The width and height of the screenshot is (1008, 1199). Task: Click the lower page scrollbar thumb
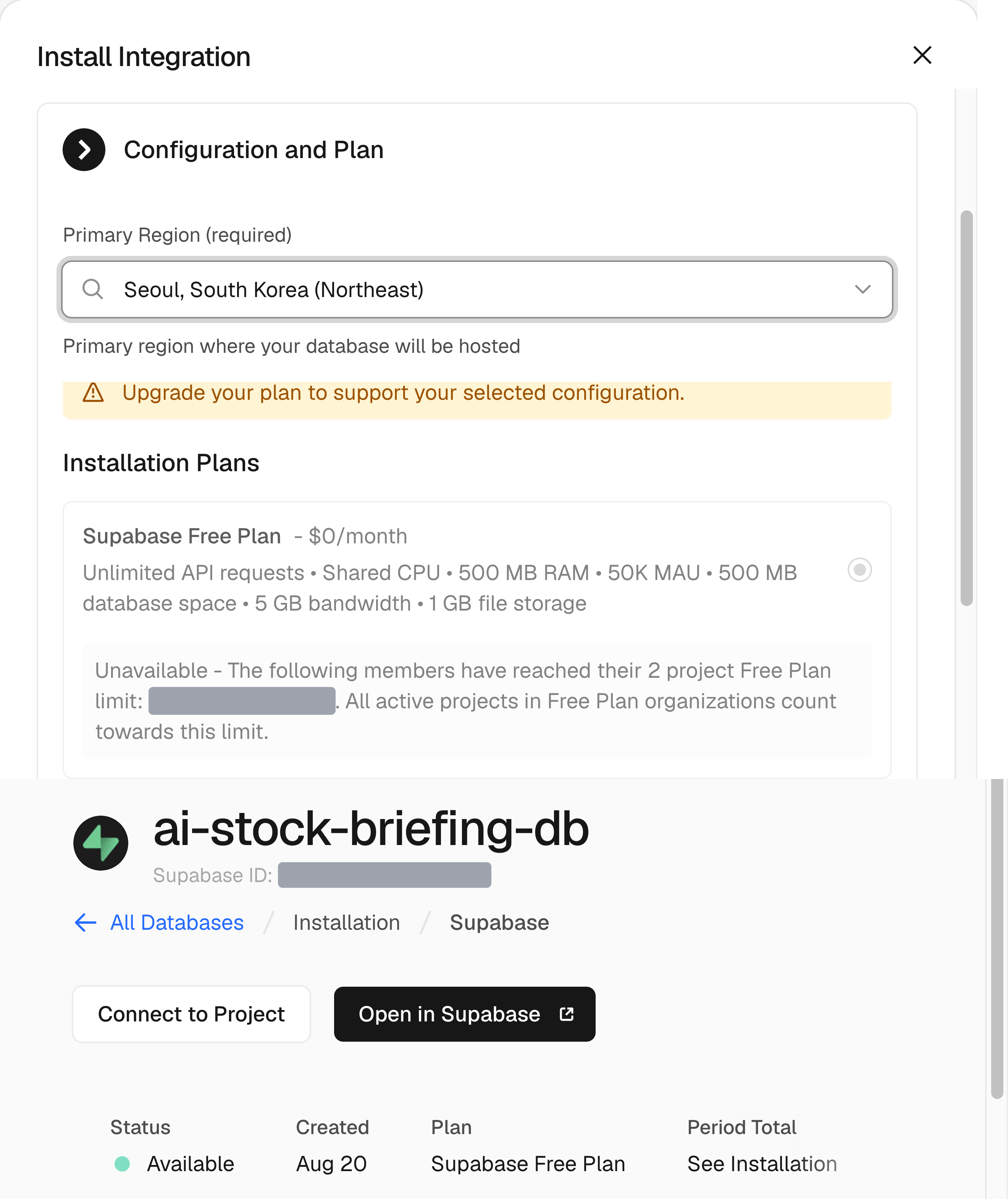click(997, 939)
